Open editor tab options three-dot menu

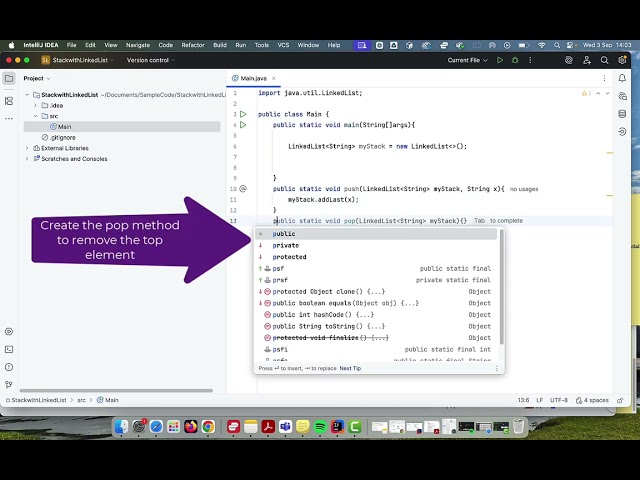pyautogui.click(x=604, y=78)
